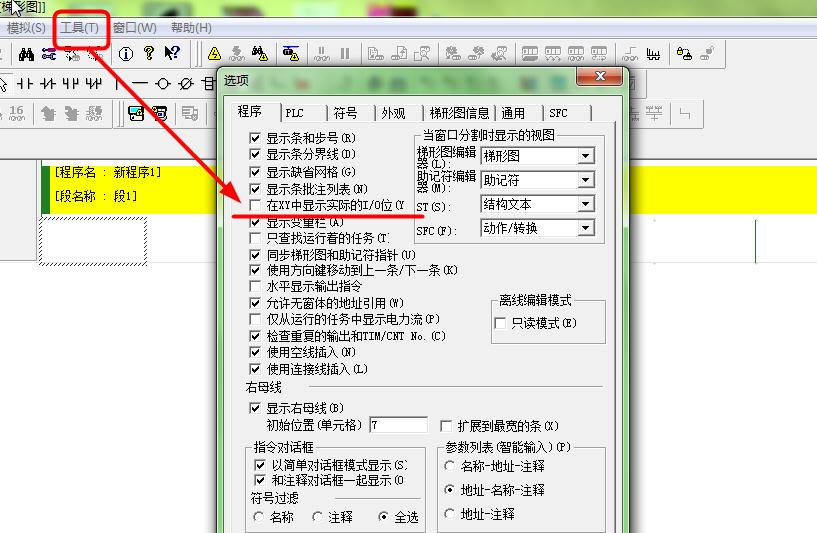Image resolution: width=817 pixels, height=533 pixels.
Task: Click the yellow question mark help icon
Action: [149, 53]
